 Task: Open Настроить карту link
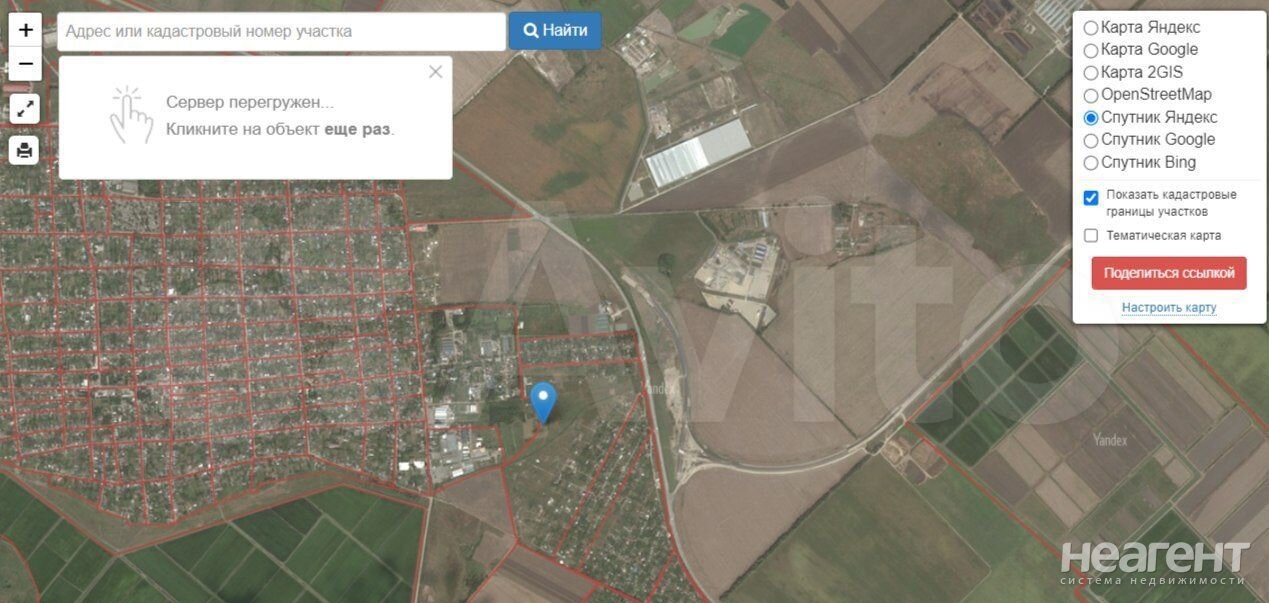pos(1169,307)
